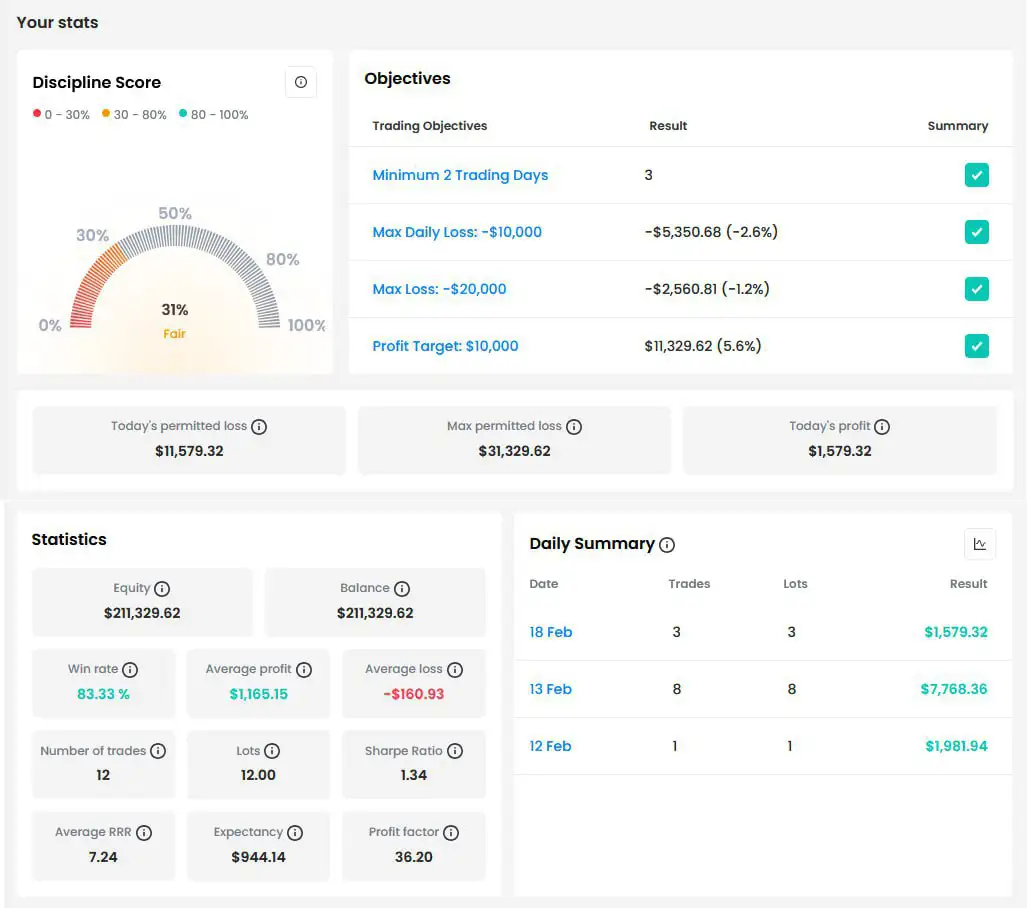The height and width of the screenshot is (908, 1027).
Task: Click info icon next to Max permitted loss
Action: point(574,427)
